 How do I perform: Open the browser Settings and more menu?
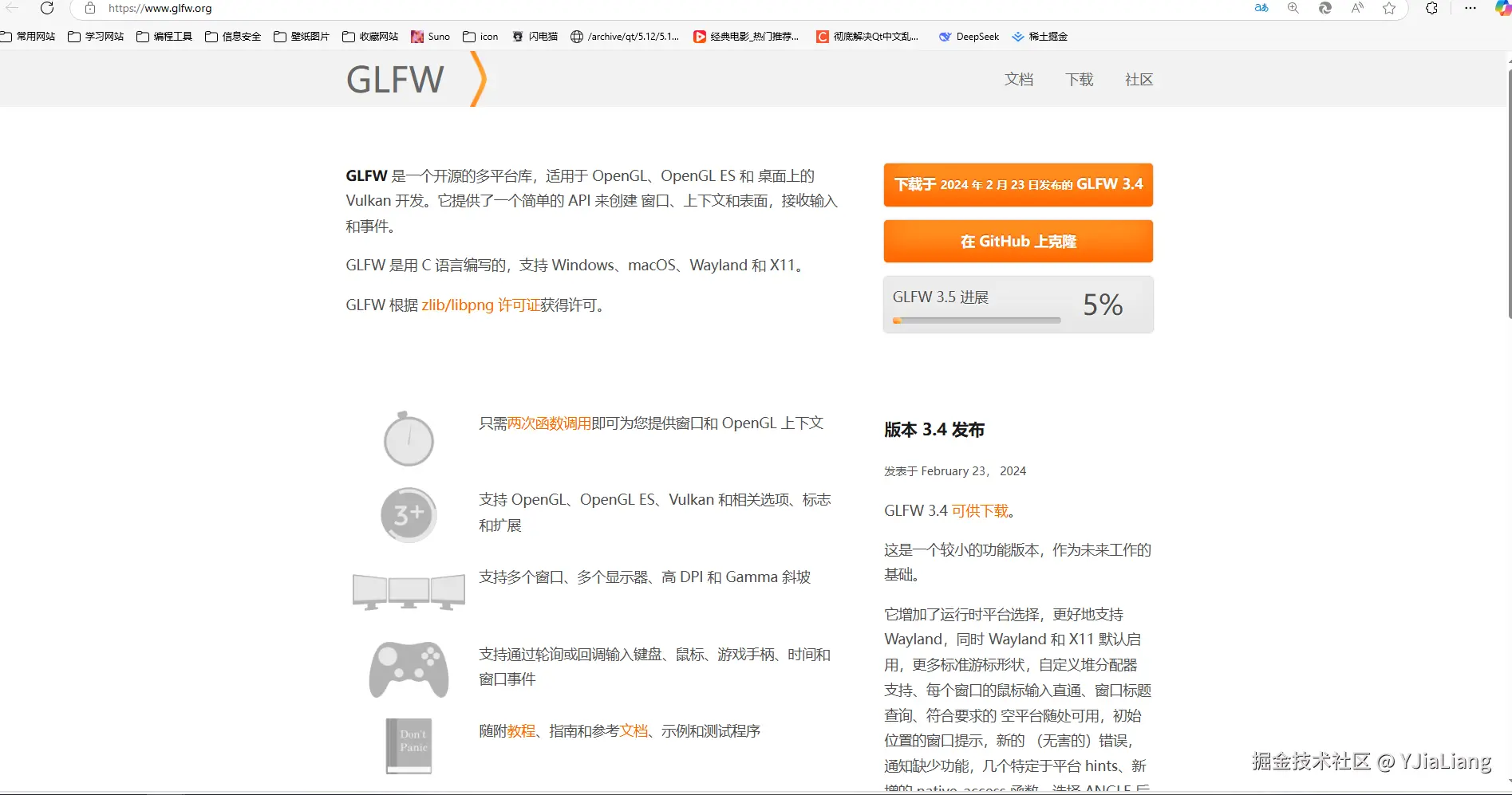coord(1471,8)
